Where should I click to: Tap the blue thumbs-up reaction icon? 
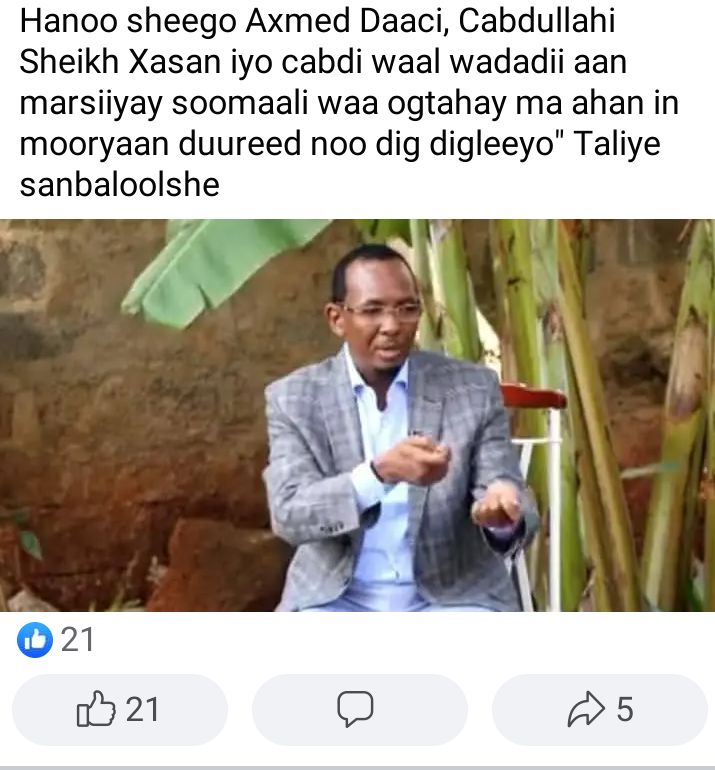[34, 639]
